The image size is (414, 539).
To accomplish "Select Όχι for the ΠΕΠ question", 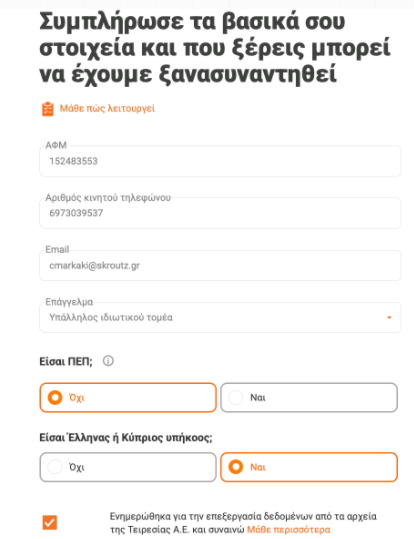I will [x=128, y=398].
